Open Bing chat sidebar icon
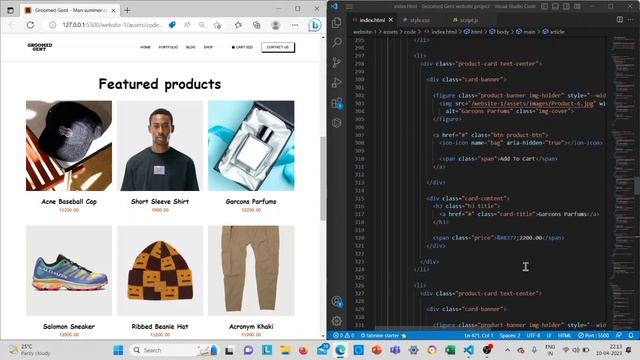Viewport: 640px width, 360px height. tap(315, 25)
